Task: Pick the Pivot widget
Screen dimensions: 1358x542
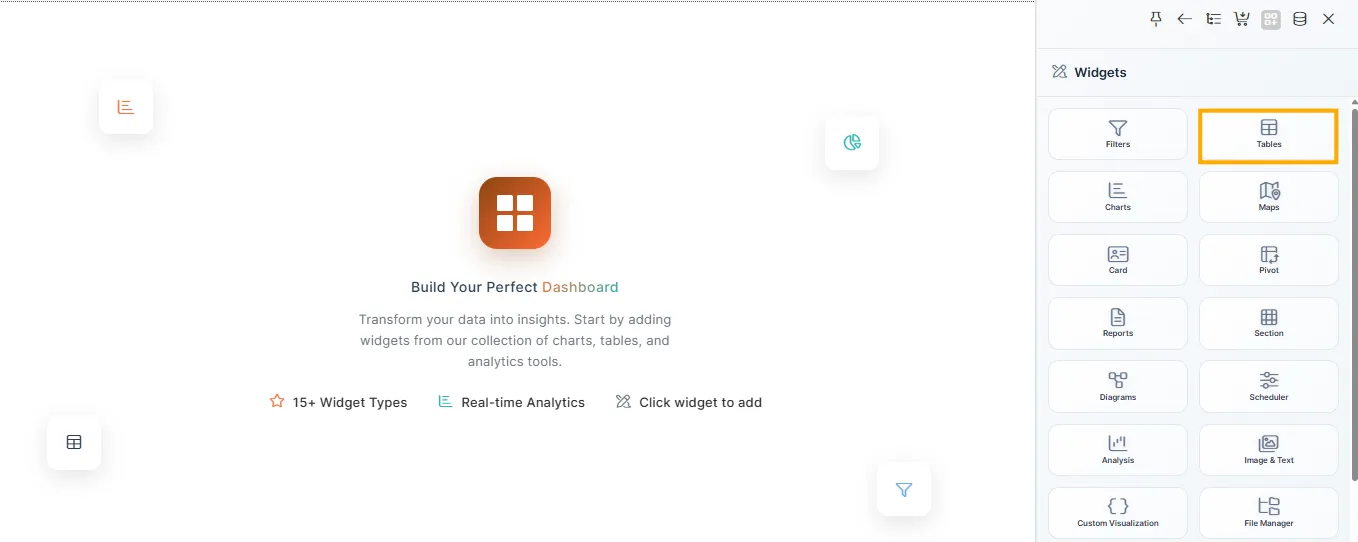Action: (x=1268, y=260)
